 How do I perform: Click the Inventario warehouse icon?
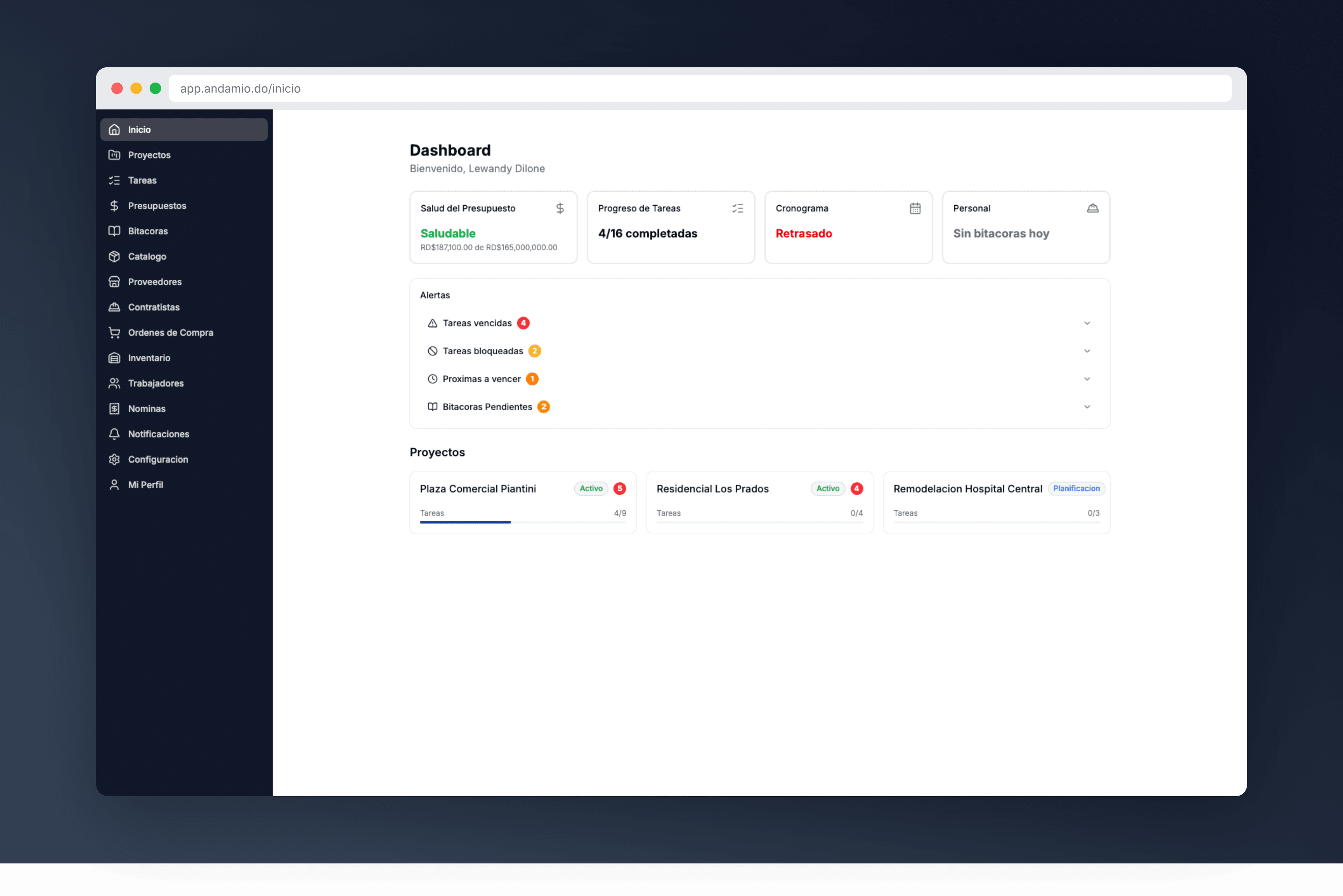(x=114, y=358)
